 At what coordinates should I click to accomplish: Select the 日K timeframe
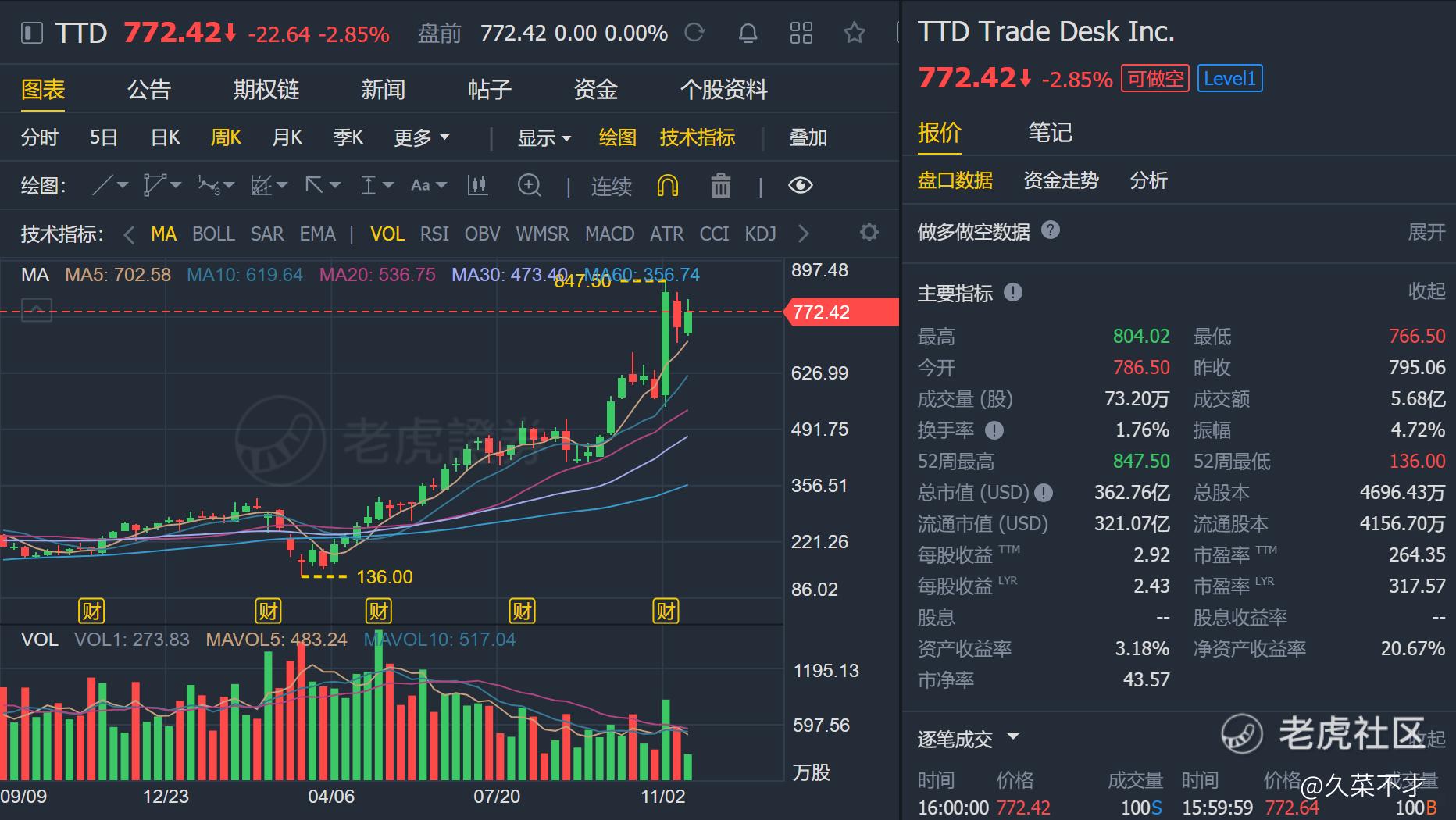pyautogui.click(x=165, y=137)
